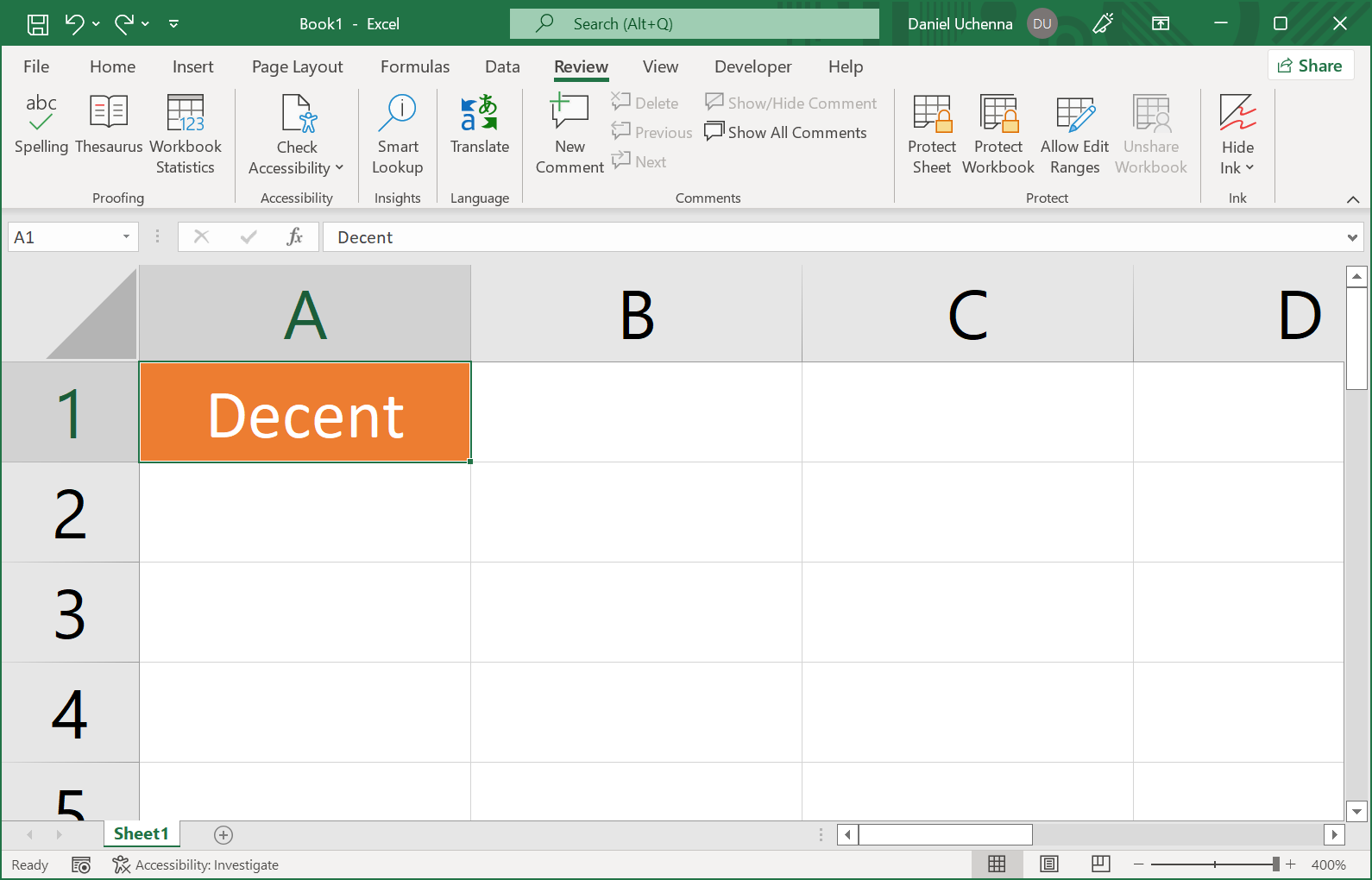Switch to Page Layout view in status bar
Screen dimensions: 1372x880
pos(1048,864)
